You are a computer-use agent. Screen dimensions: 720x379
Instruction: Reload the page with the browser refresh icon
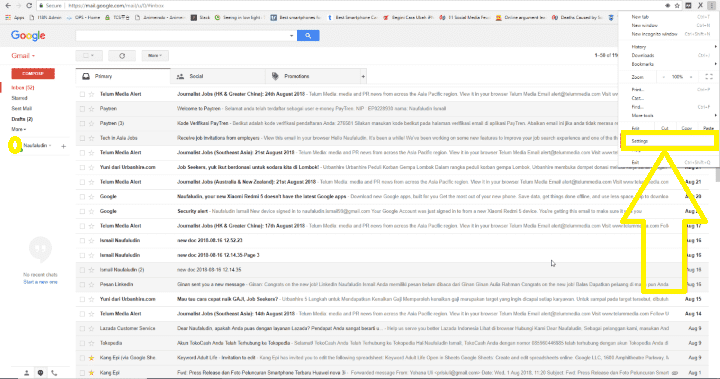29,6
